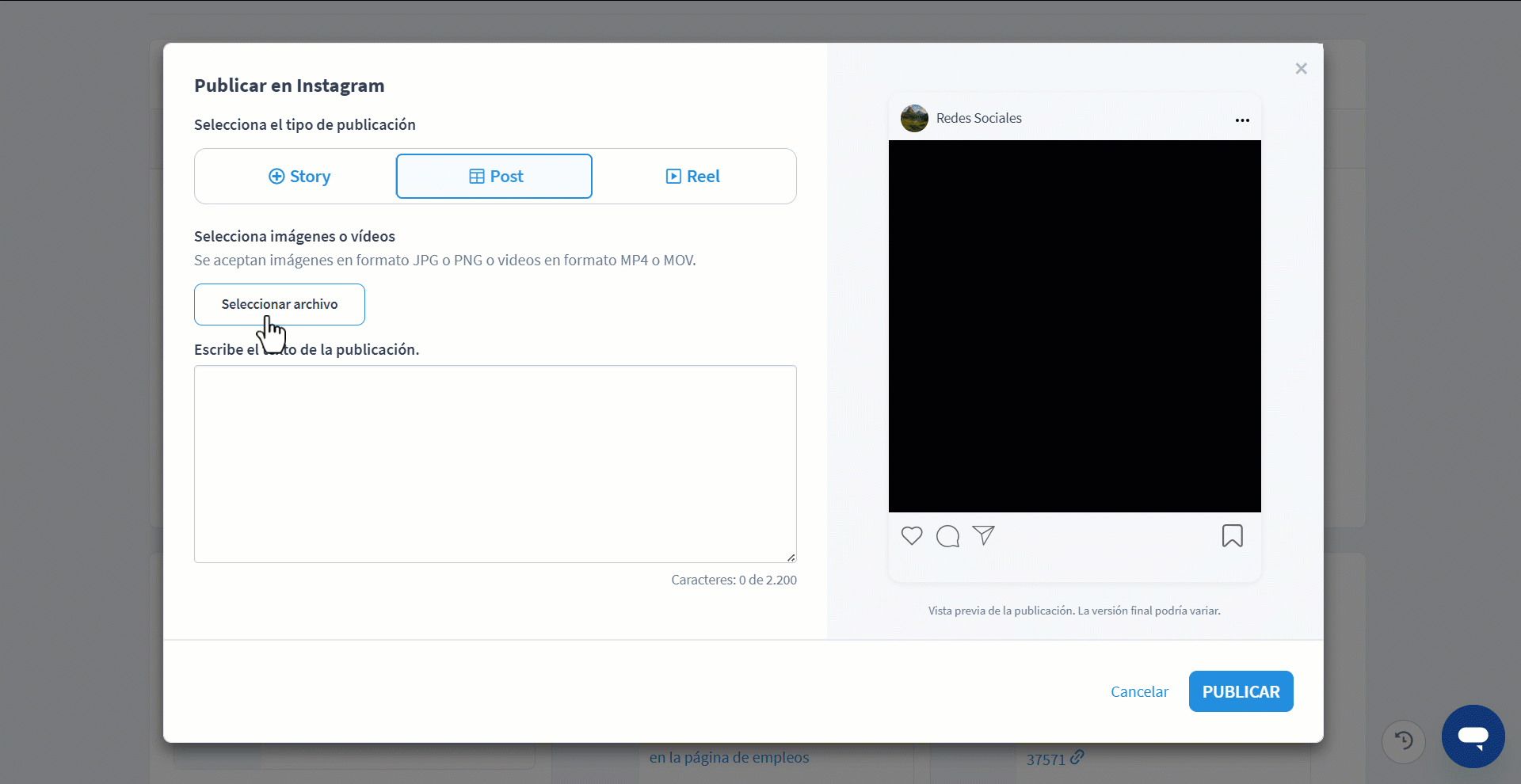Click the link icon next to 37571

click(1077, 757)
